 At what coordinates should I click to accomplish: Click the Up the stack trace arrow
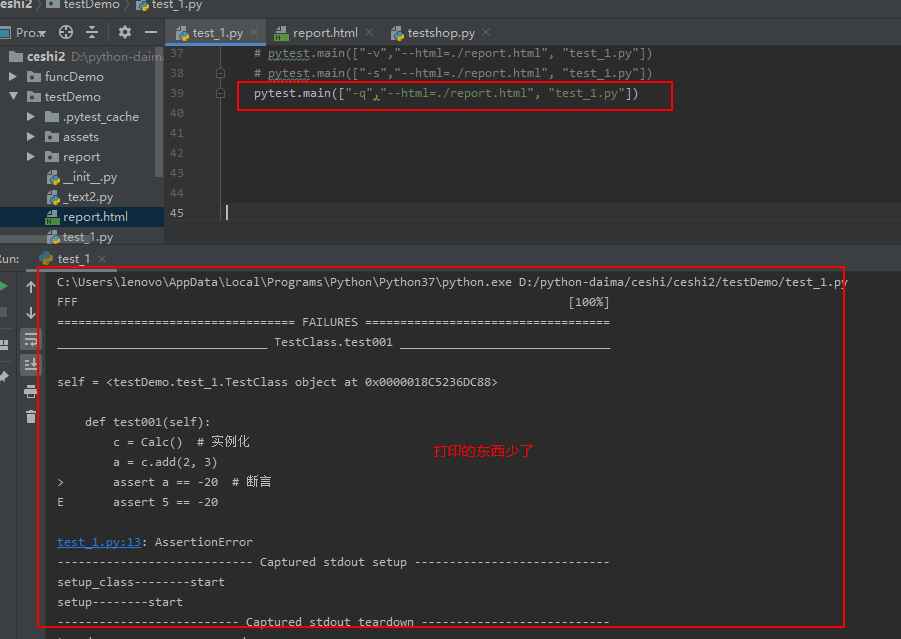tap(31, 287)
